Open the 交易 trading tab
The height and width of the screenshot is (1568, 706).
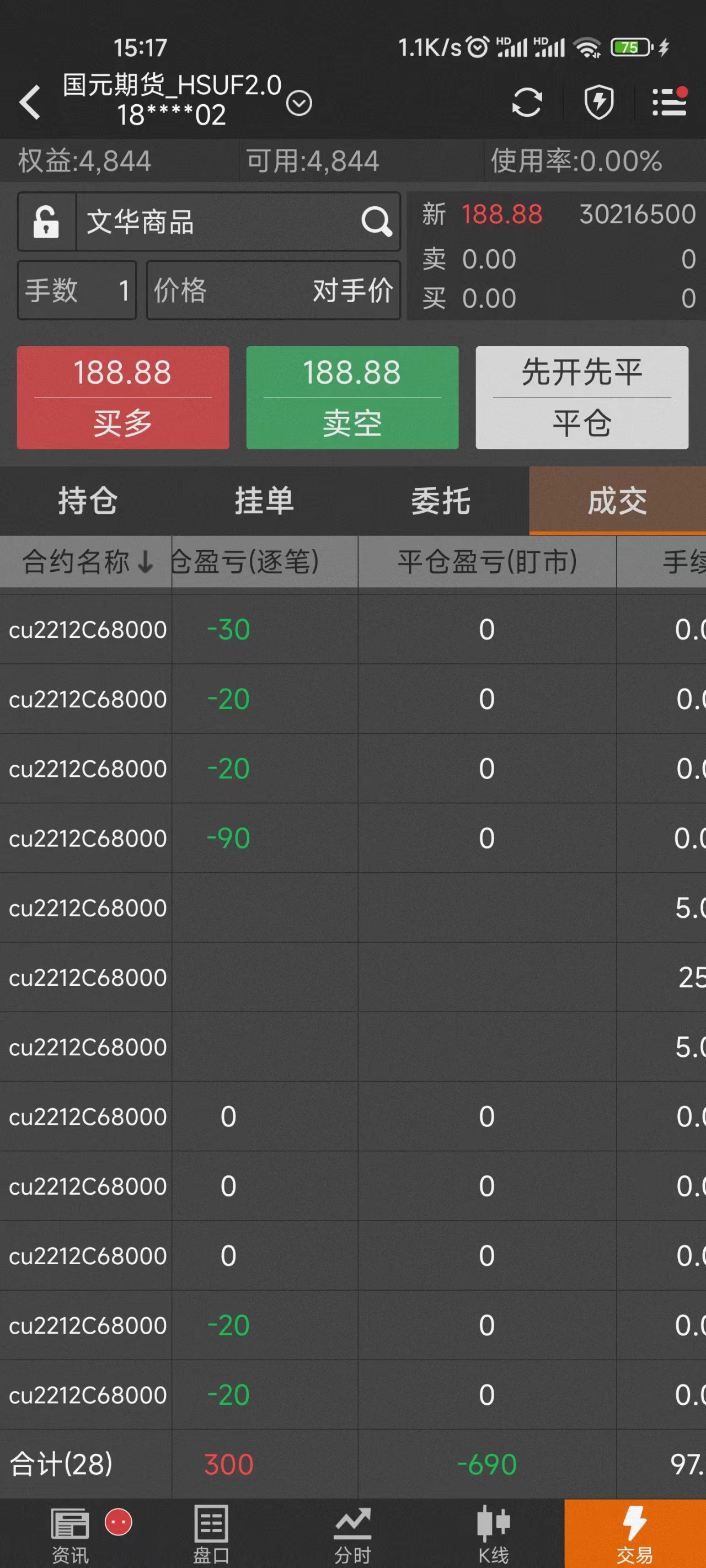(635, 1534)
